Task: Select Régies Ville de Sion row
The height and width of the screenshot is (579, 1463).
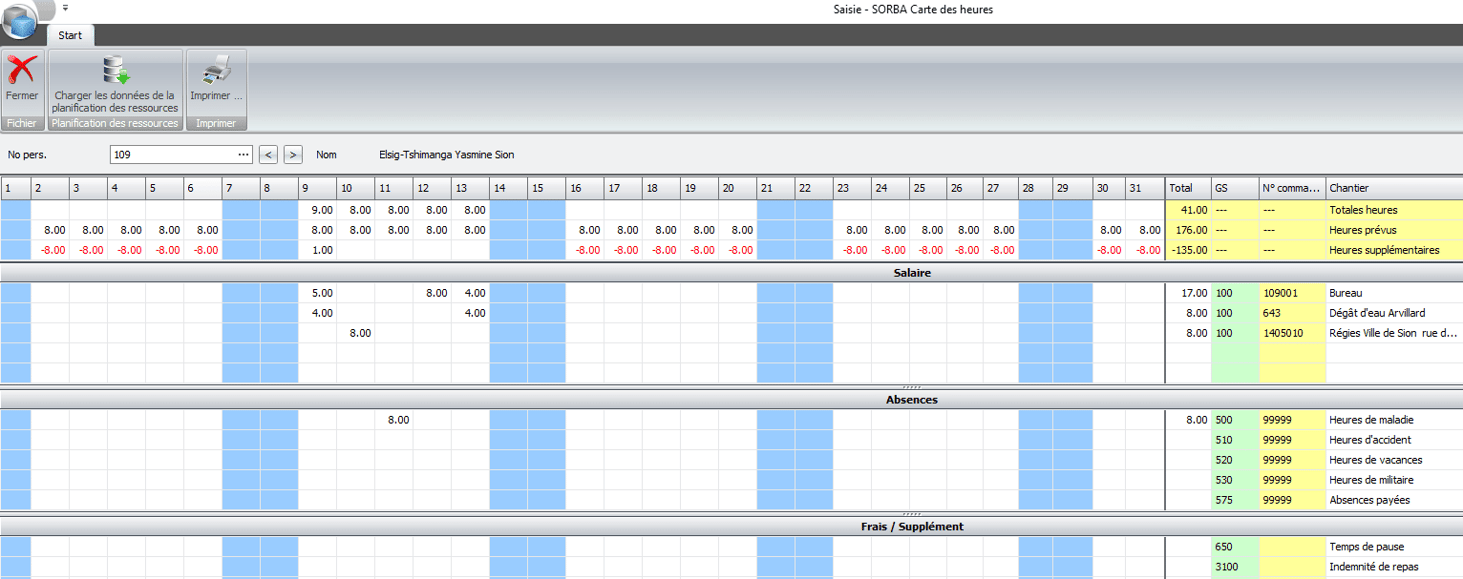Action: tap(1392, 333)
